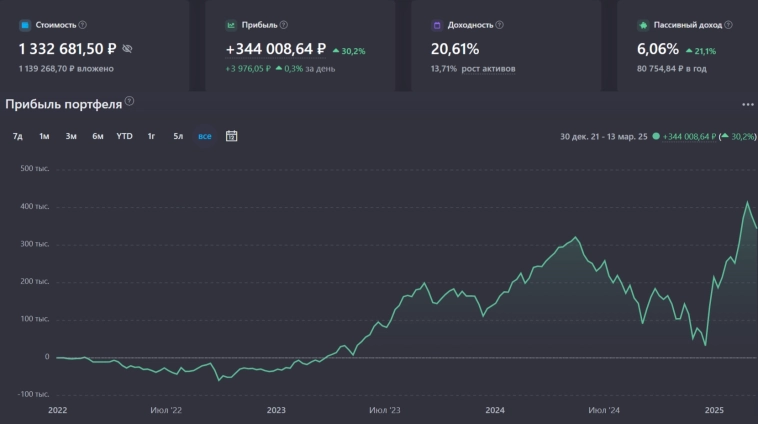Click the chart line near the 2025 peak
Image resolution: width=758 pixels, height=424 pixels.
[747, 203]
